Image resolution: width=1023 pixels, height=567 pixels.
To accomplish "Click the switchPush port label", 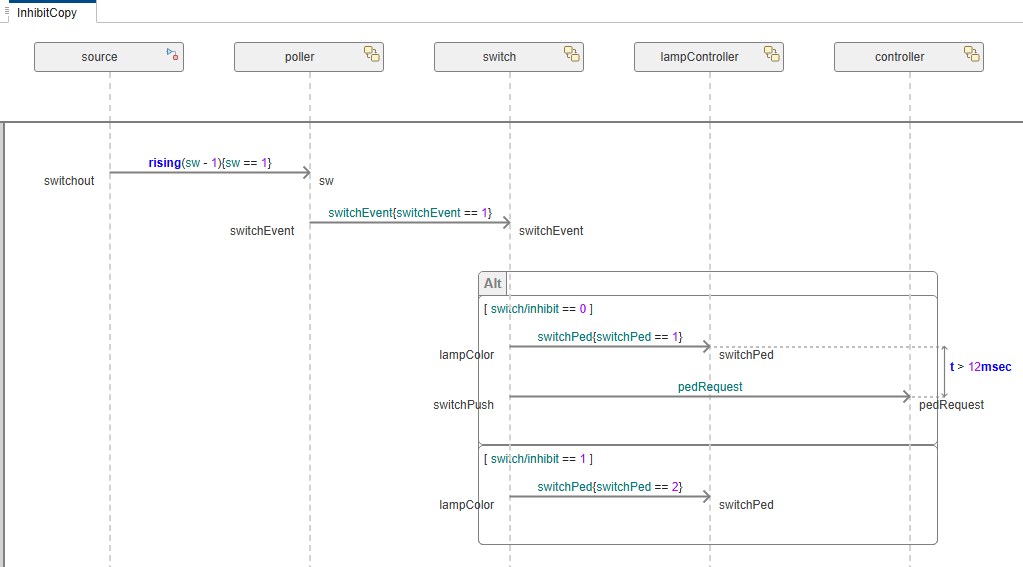I will [x=463, y=405].
